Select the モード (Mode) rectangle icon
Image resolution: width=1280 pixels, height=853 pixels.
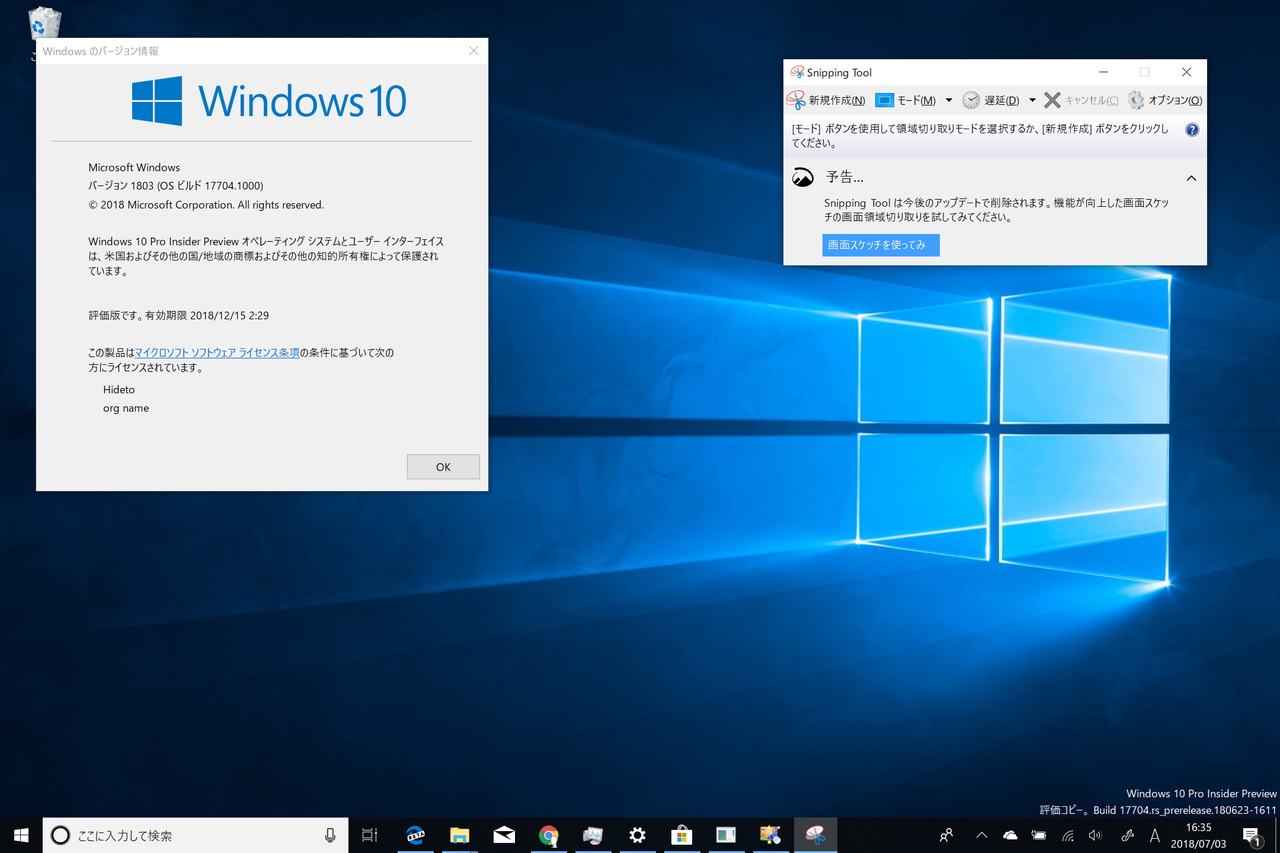(x=883, y=99)
